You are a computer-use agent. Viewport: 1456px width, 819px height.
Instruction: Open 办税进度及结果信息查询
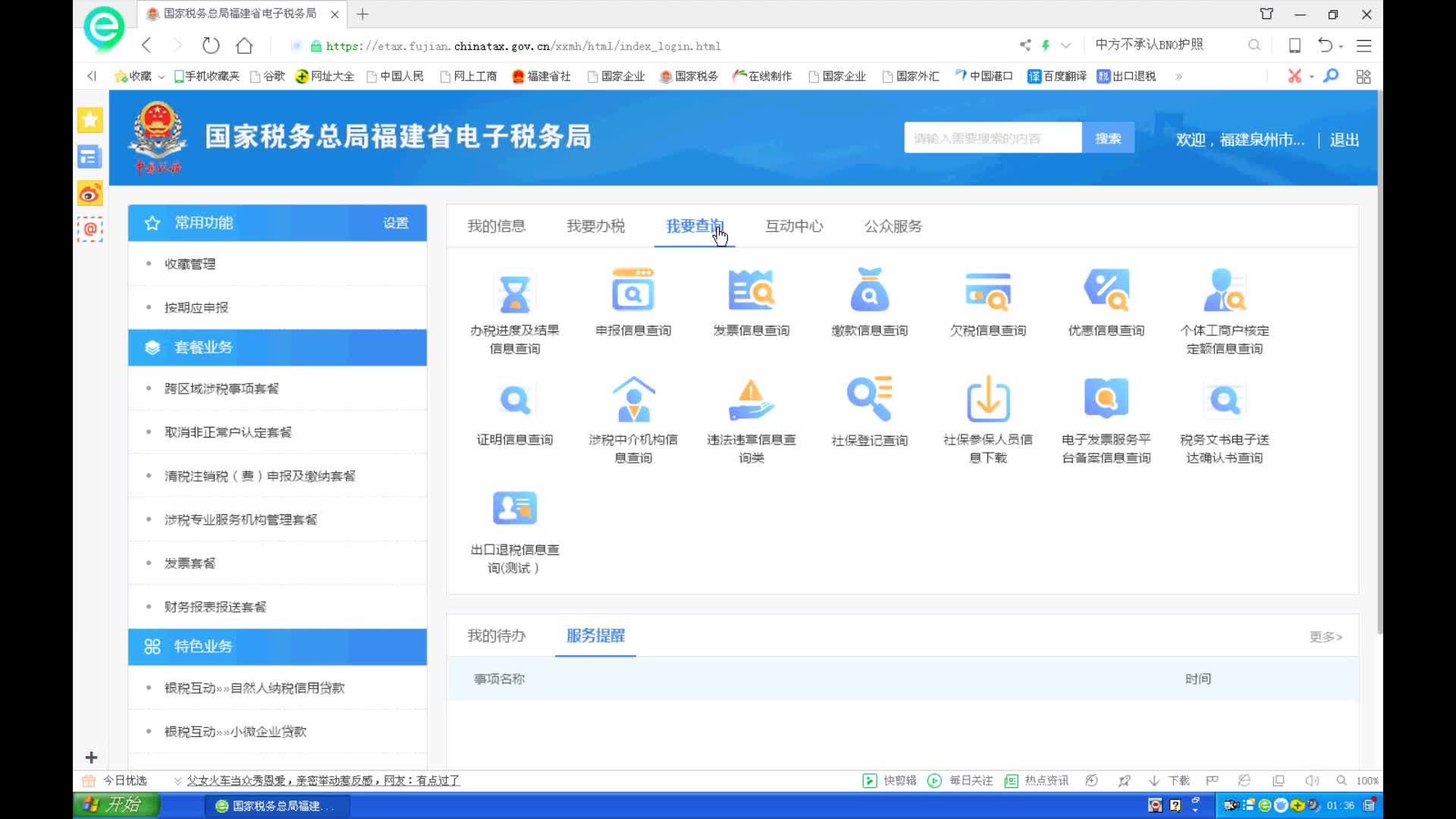click(515, 302)
